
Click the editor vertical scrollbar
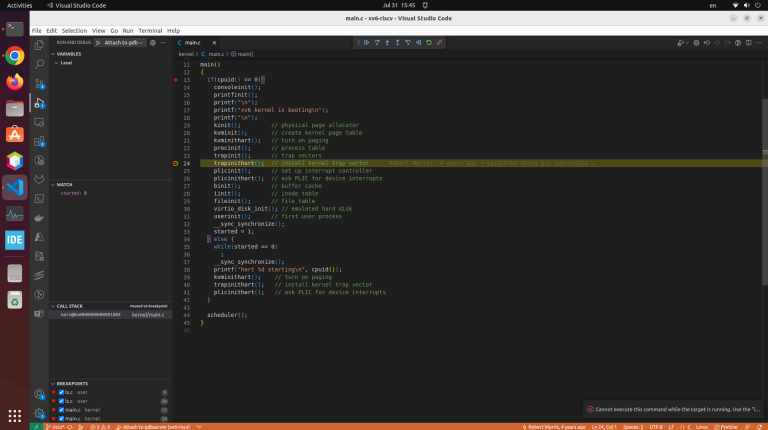(765, 191)
